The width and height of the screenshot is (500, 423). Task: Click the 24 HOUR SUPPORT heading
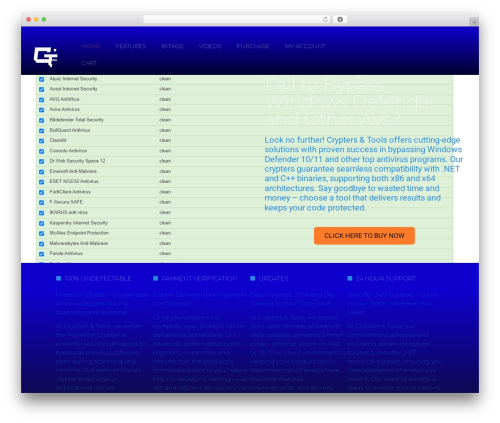click(x=386, y=278)
